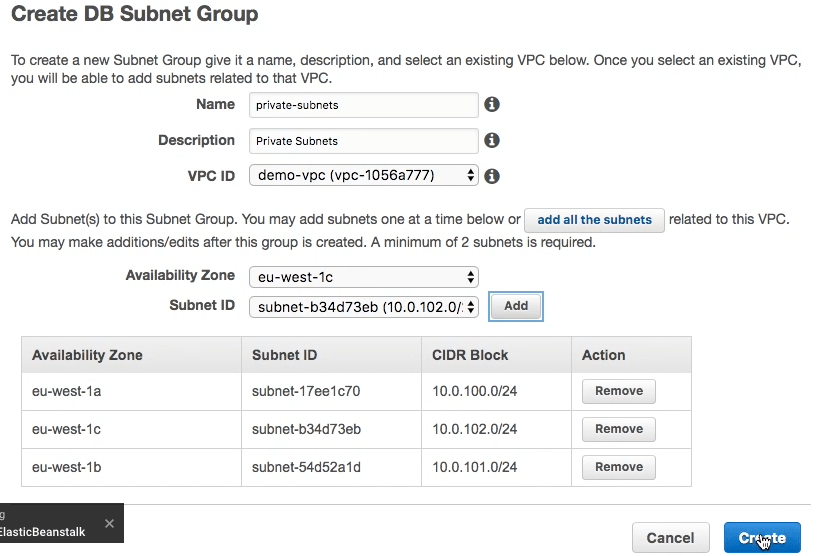Screen dimensions: 819x556
Task: Open the Subnet ID dropdown
Action: (x=363, y=306)
